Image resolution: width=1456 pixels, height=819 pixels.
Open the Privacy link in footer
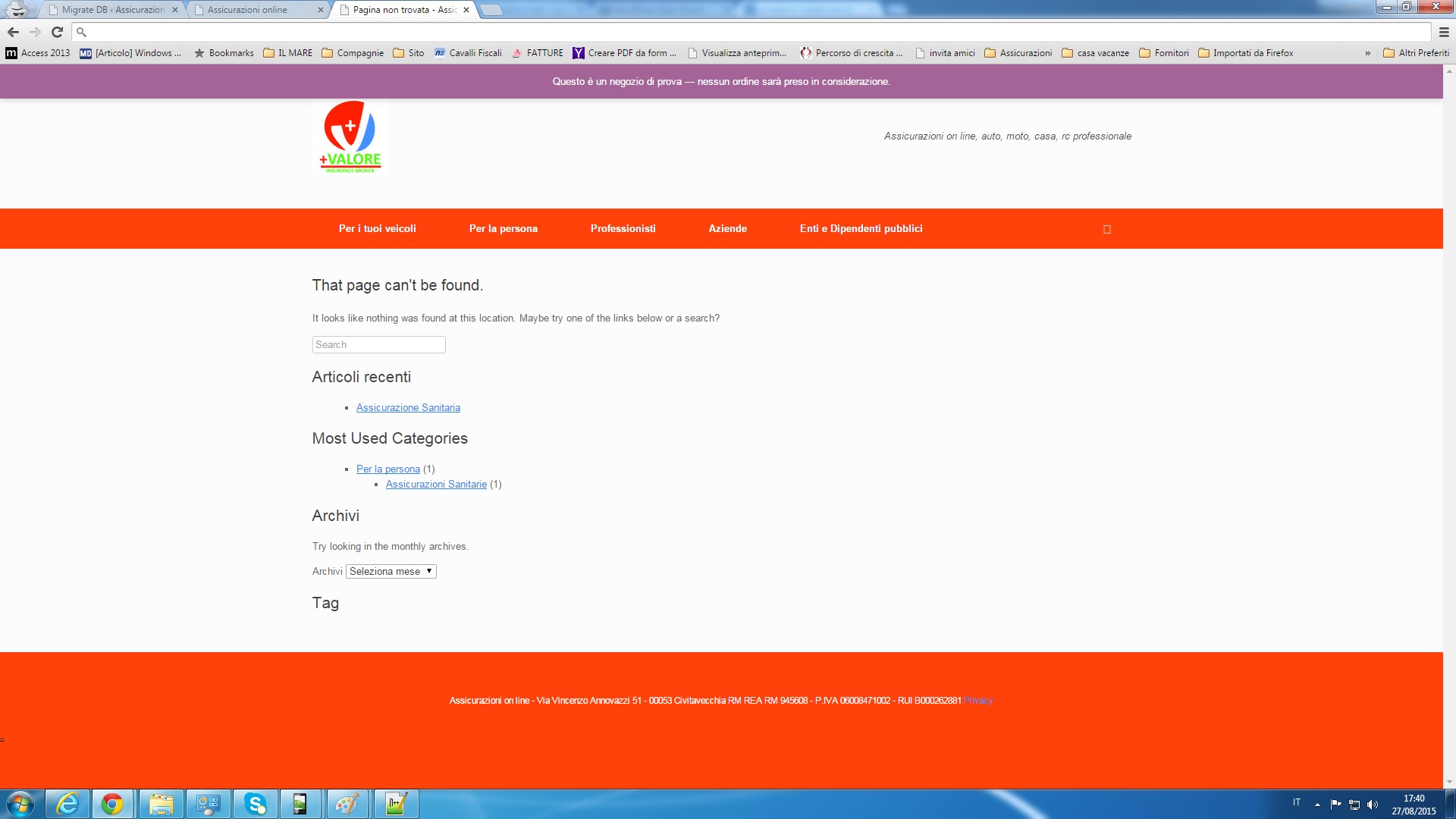tap(978, 701)
